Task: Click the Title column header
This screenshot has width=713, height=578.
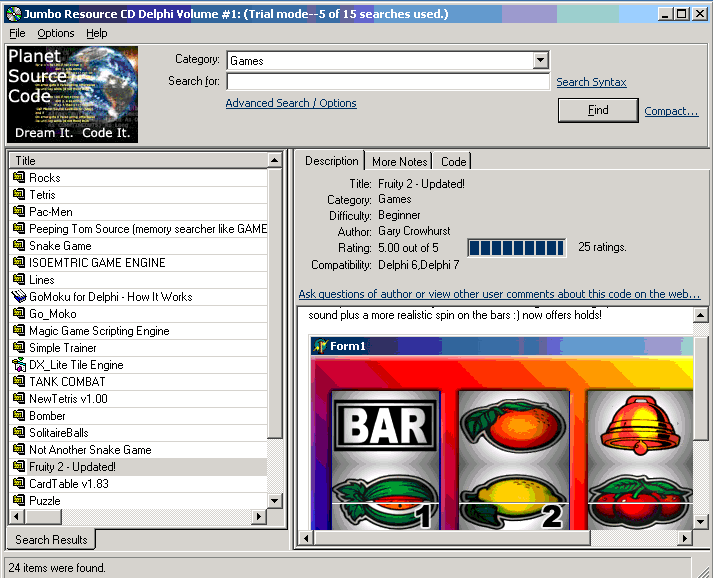Action: (138, 161)
